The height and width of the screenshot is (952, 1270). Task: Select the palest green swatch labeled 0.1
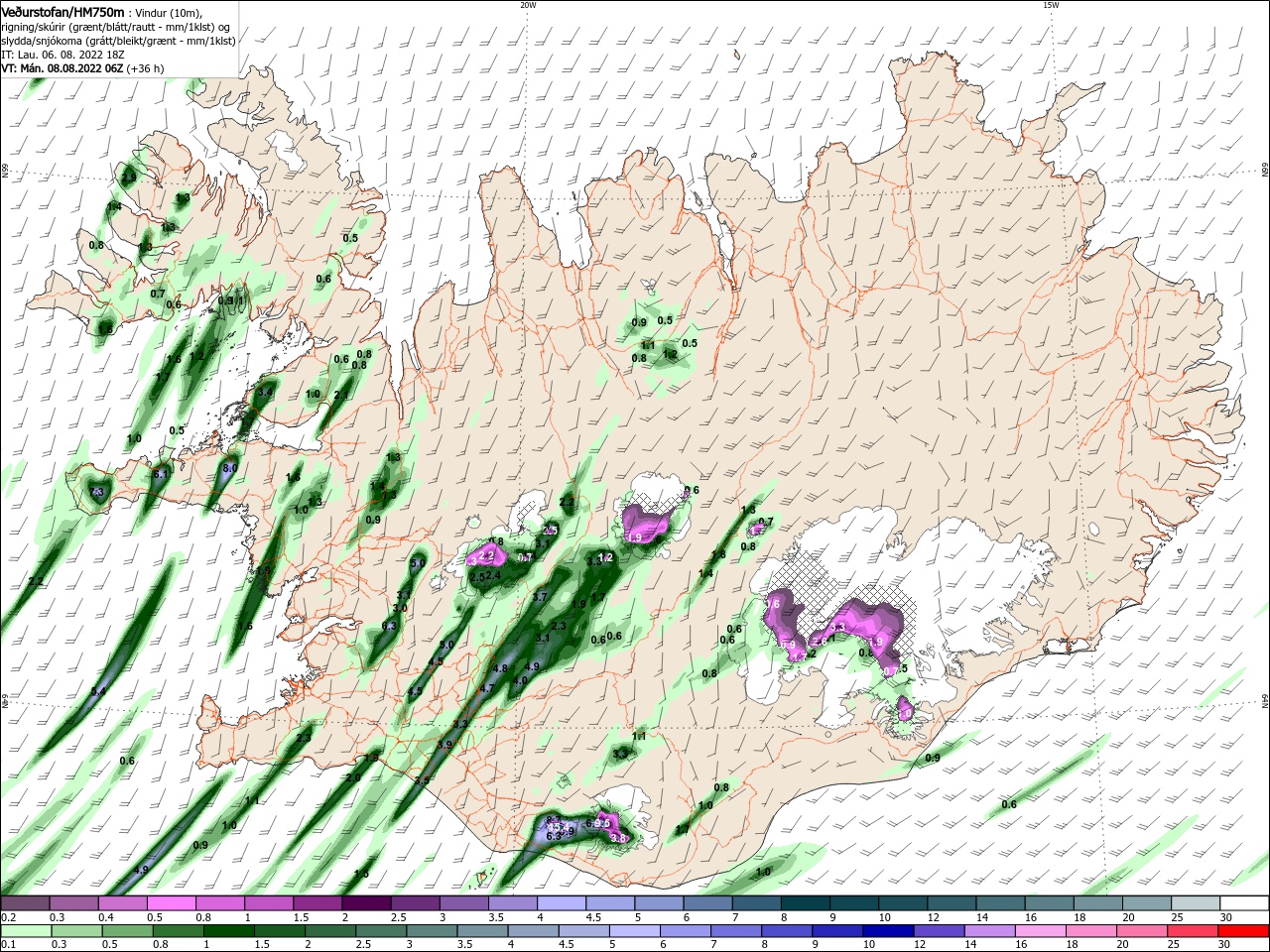[25, 931]
